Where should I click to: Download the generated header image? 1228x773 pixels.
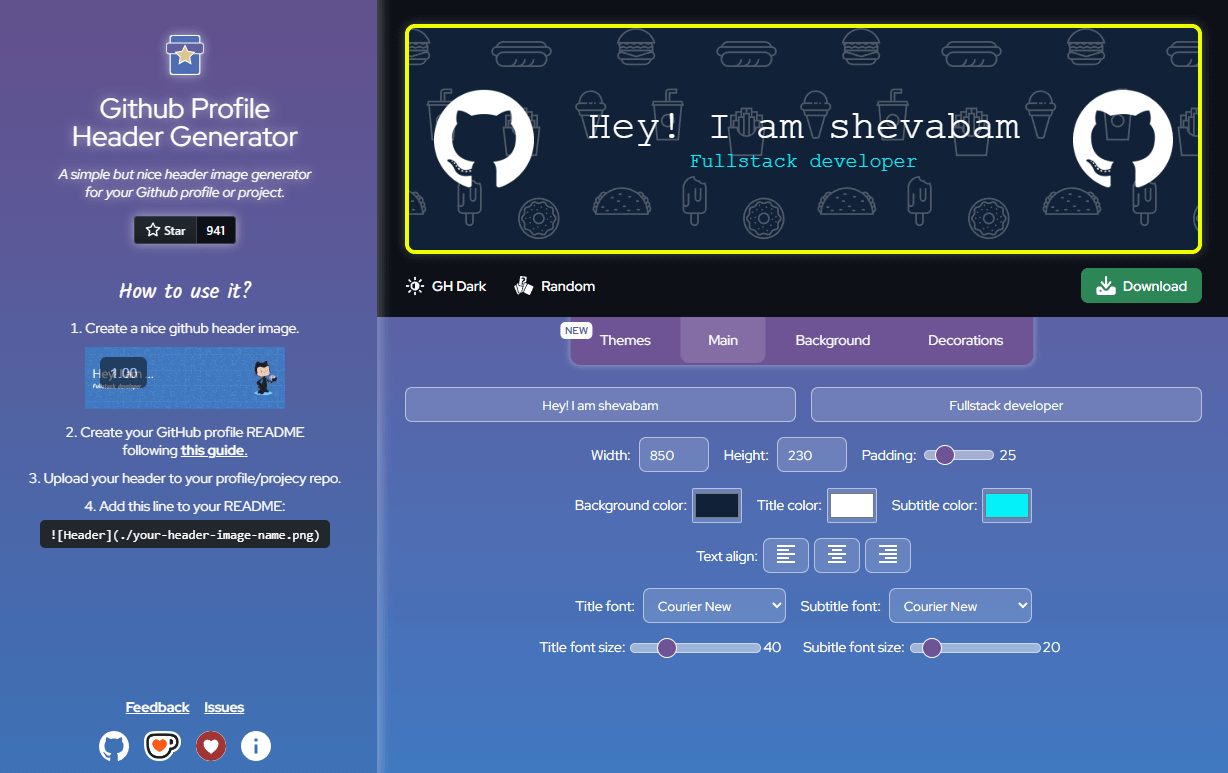tap(1141, 286)
